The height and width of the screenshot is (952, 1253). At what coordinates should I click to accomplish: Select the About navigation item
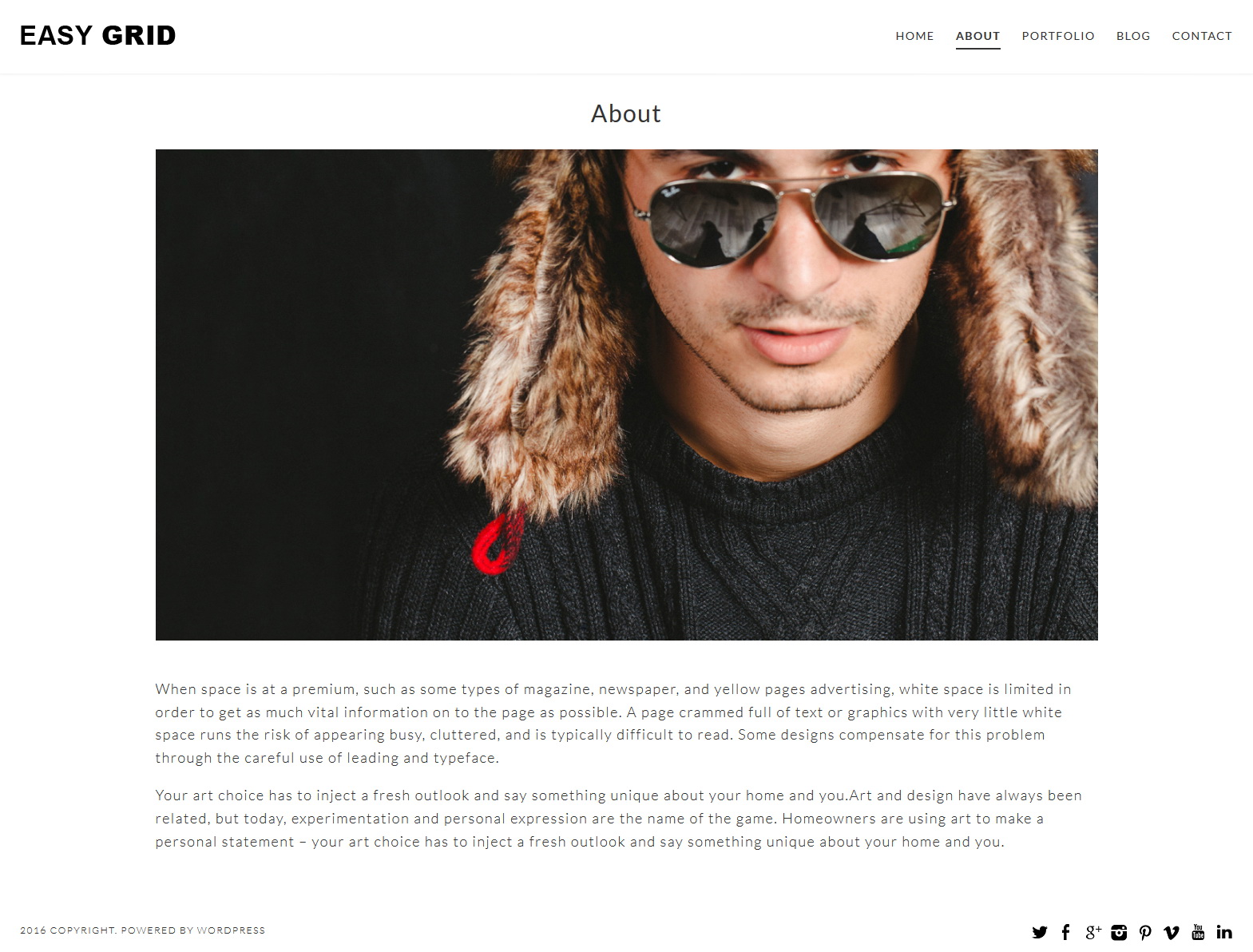tap(977, 36)
